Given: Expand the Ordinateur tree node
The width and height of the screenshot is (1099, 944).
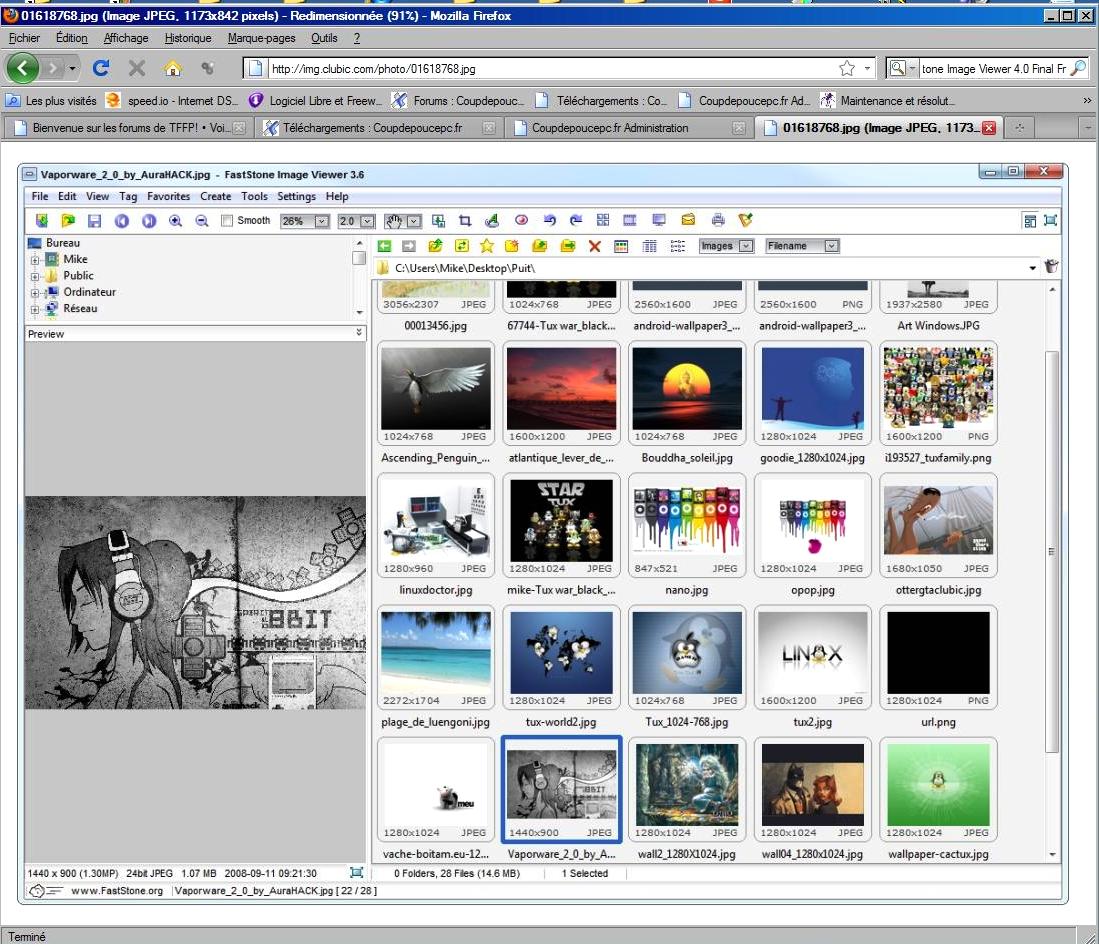Looking at the screenshot, I should coord(34,293).
